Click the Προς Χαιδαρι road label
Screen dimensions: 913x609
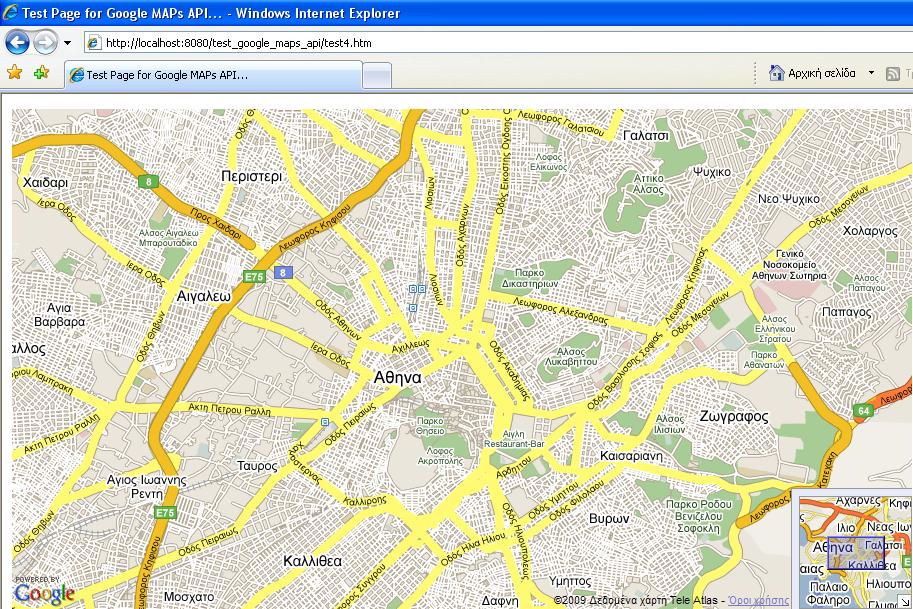pos(215,224)
